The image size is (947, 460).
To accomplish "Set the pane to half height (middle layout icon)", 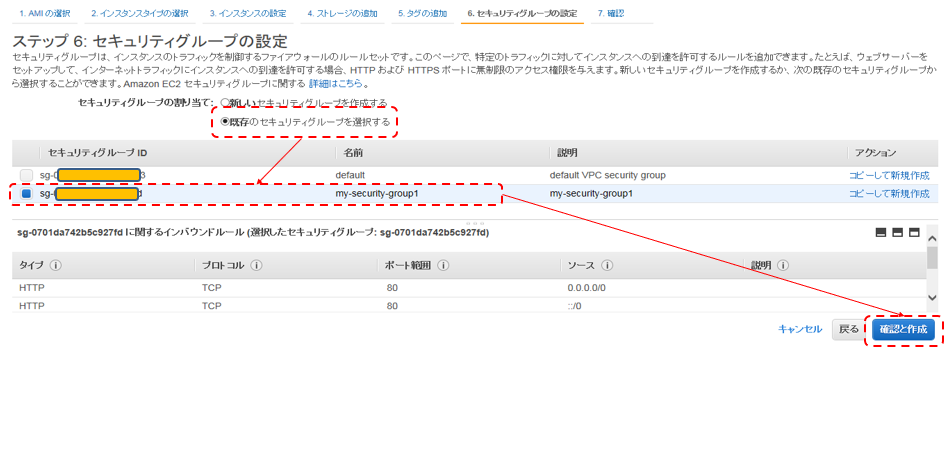I will [897, 232].
